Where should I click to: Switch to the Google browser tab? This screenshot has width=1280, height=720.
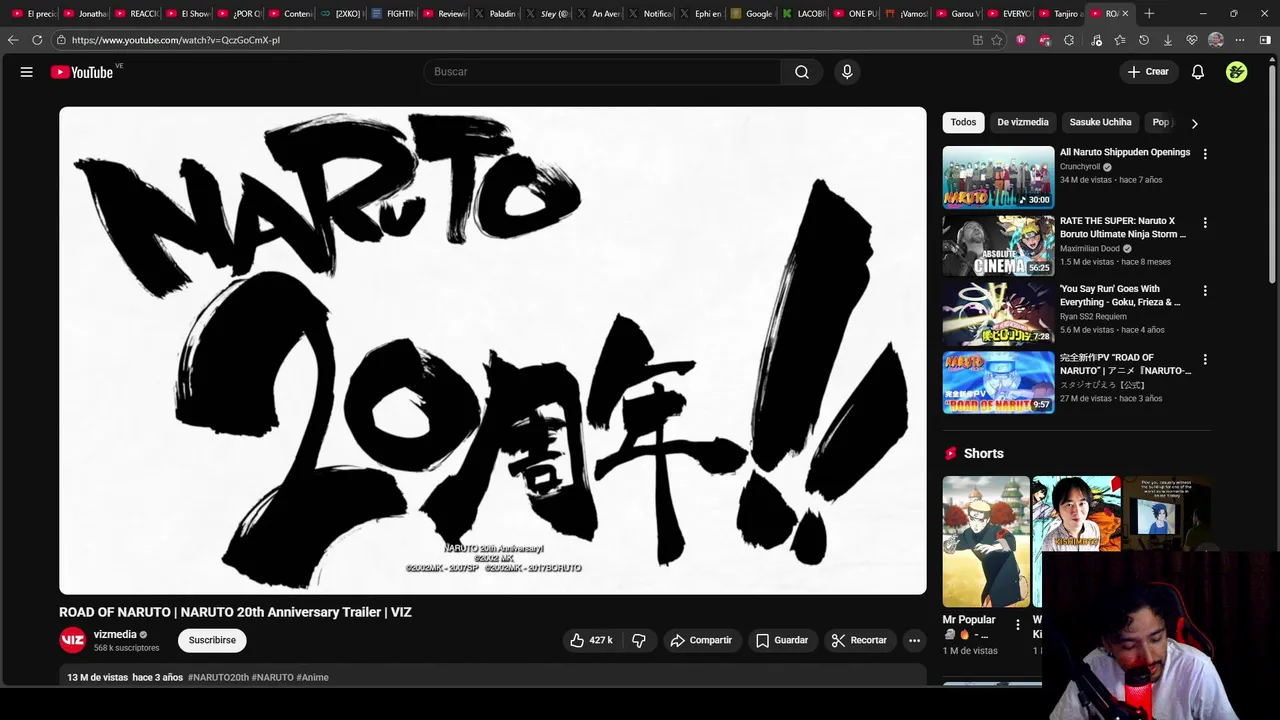tap(753, 14)
